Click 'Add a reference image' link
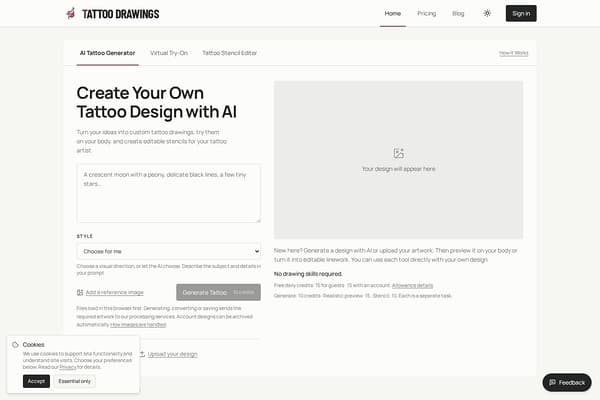Screen dimensions: 600x400 pos(115,292)
